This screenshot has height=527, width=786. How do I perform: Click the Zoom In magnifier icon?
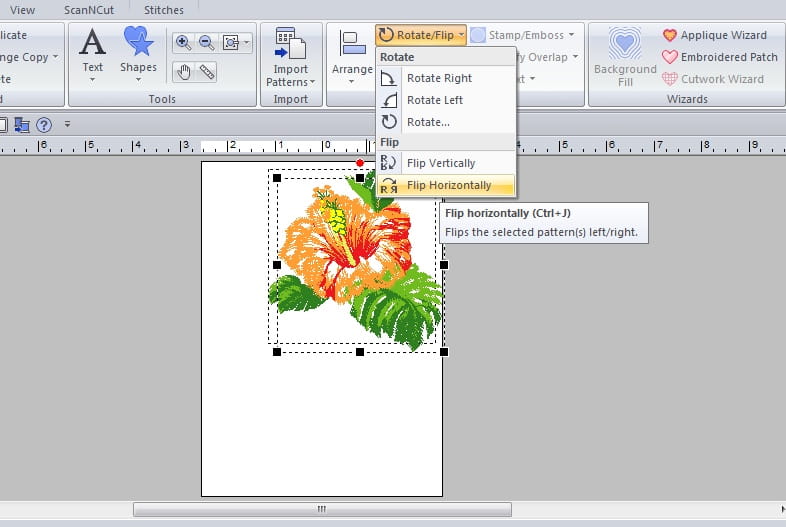(x=183, y=42)
